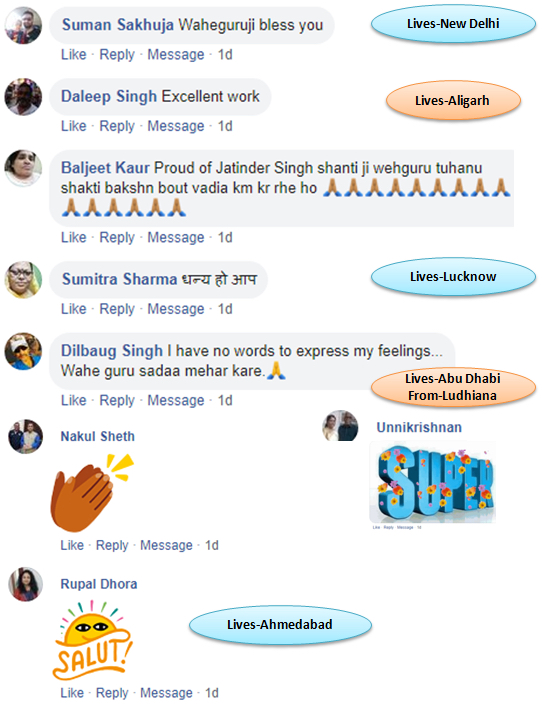Reply to Daleep Singh's comment

coord(117,126)
